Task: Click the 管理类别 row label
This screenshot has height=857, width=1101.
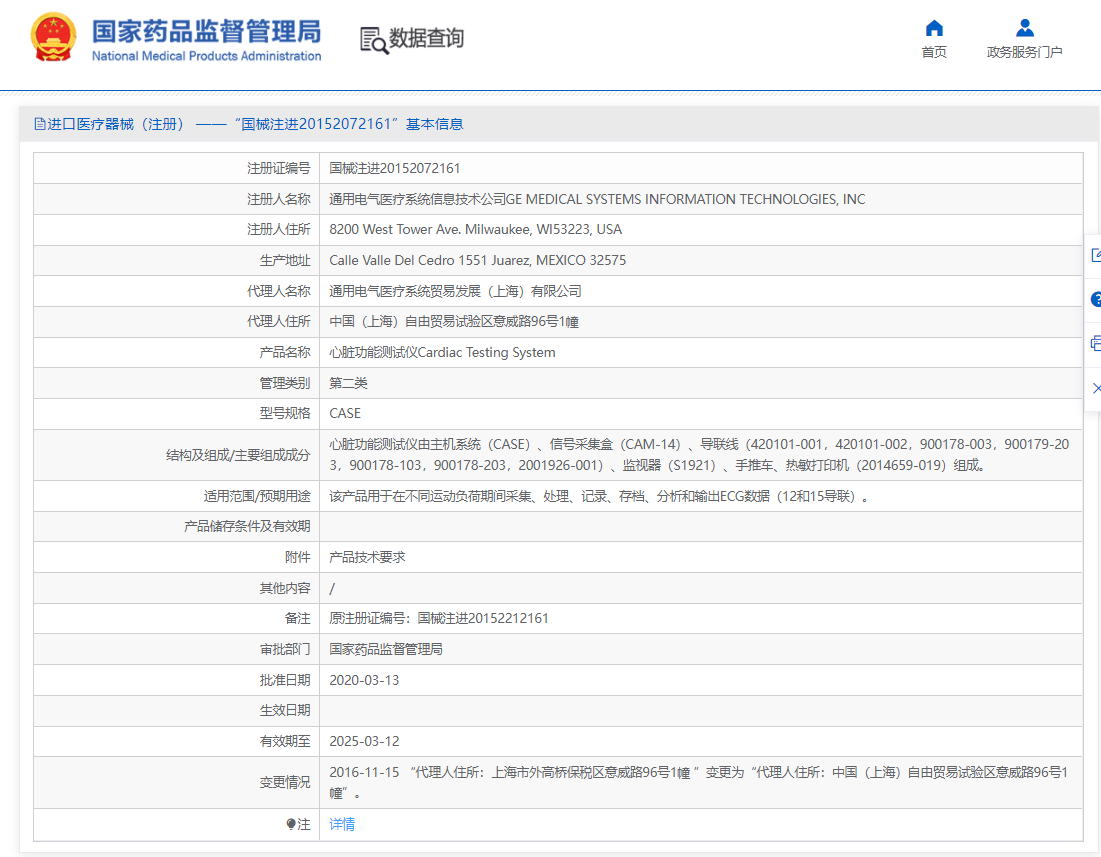Action: coord(285,383)
